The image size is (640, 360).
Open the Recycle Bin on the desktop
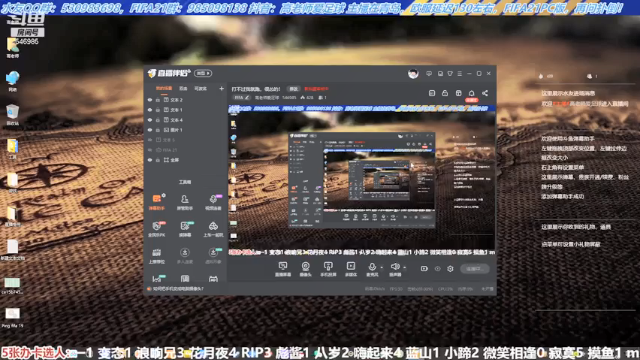click(13, 115)
